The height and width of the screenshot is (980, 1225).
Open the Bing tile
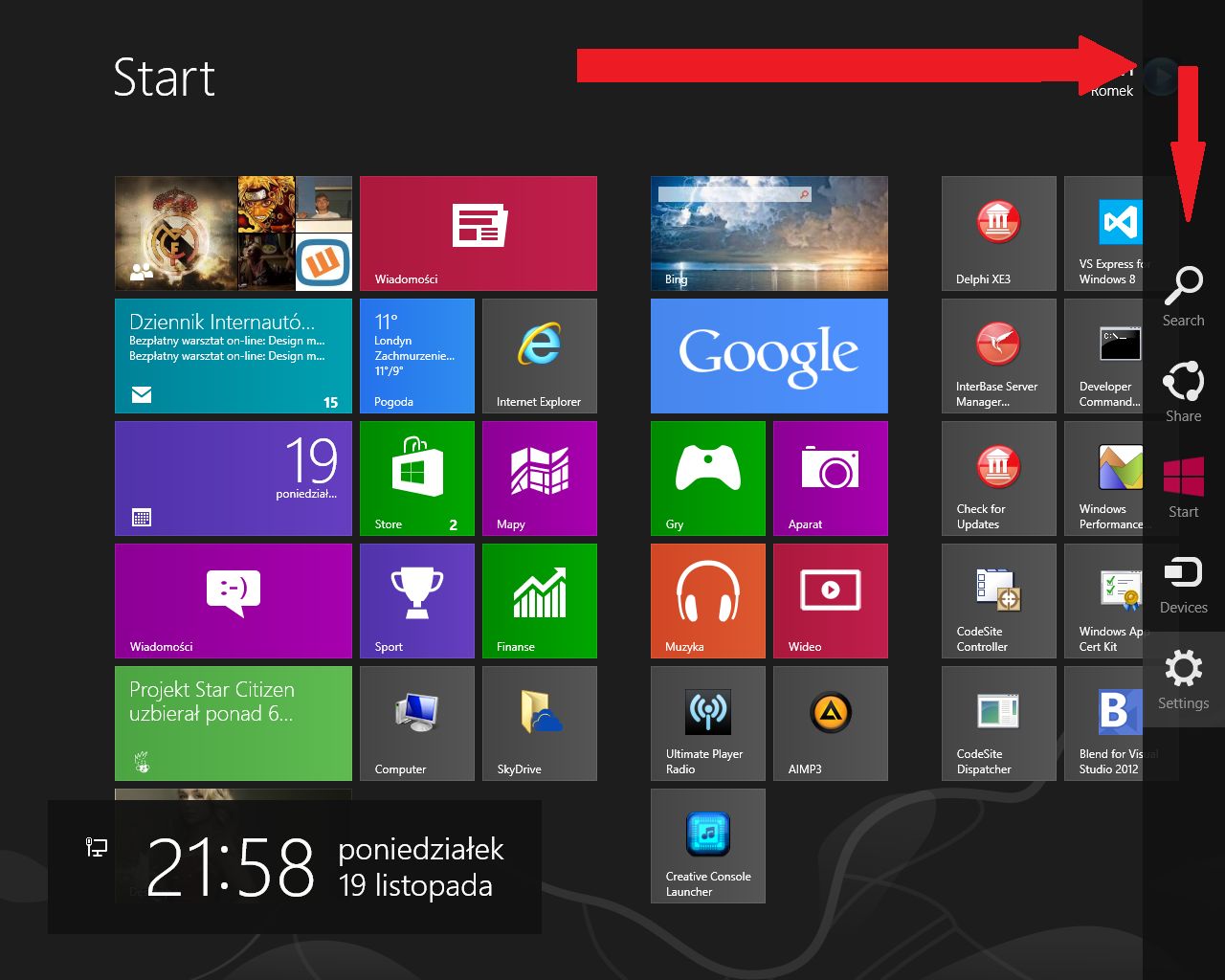769,234
